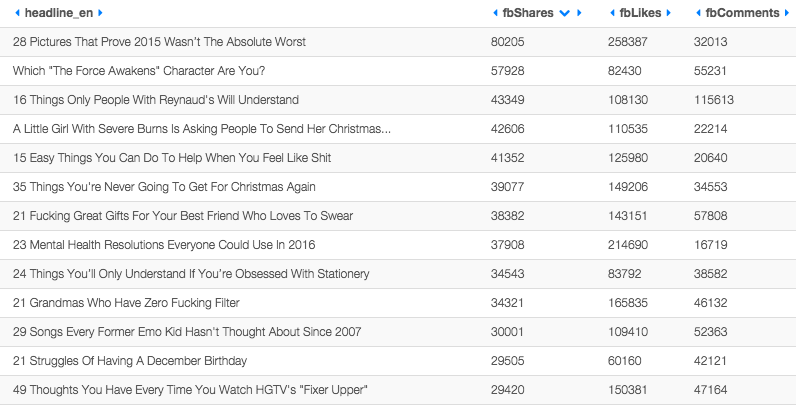796x407 pixels.
Task: Toggle fbShares descending sort chevron
Action: tap(565, 13)
